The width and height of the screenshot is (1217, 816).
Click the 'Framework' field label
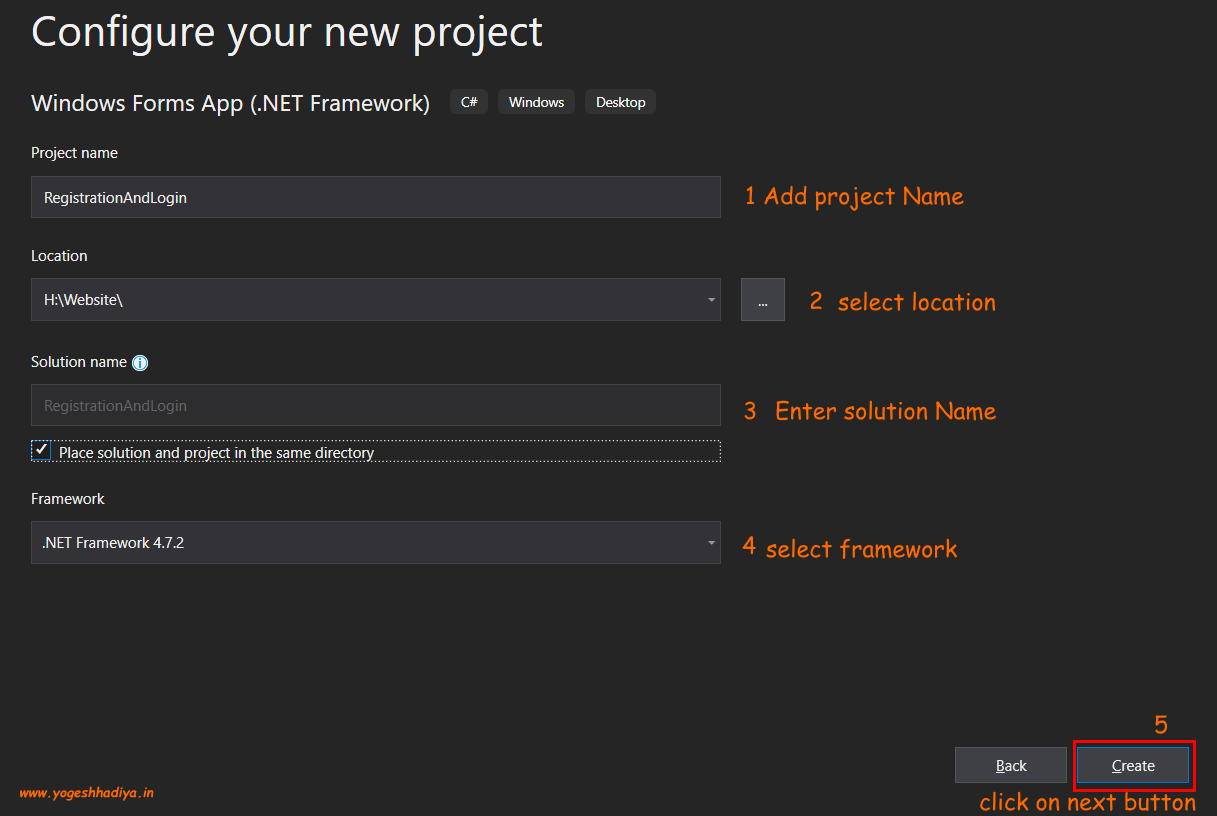click(68, 498)
